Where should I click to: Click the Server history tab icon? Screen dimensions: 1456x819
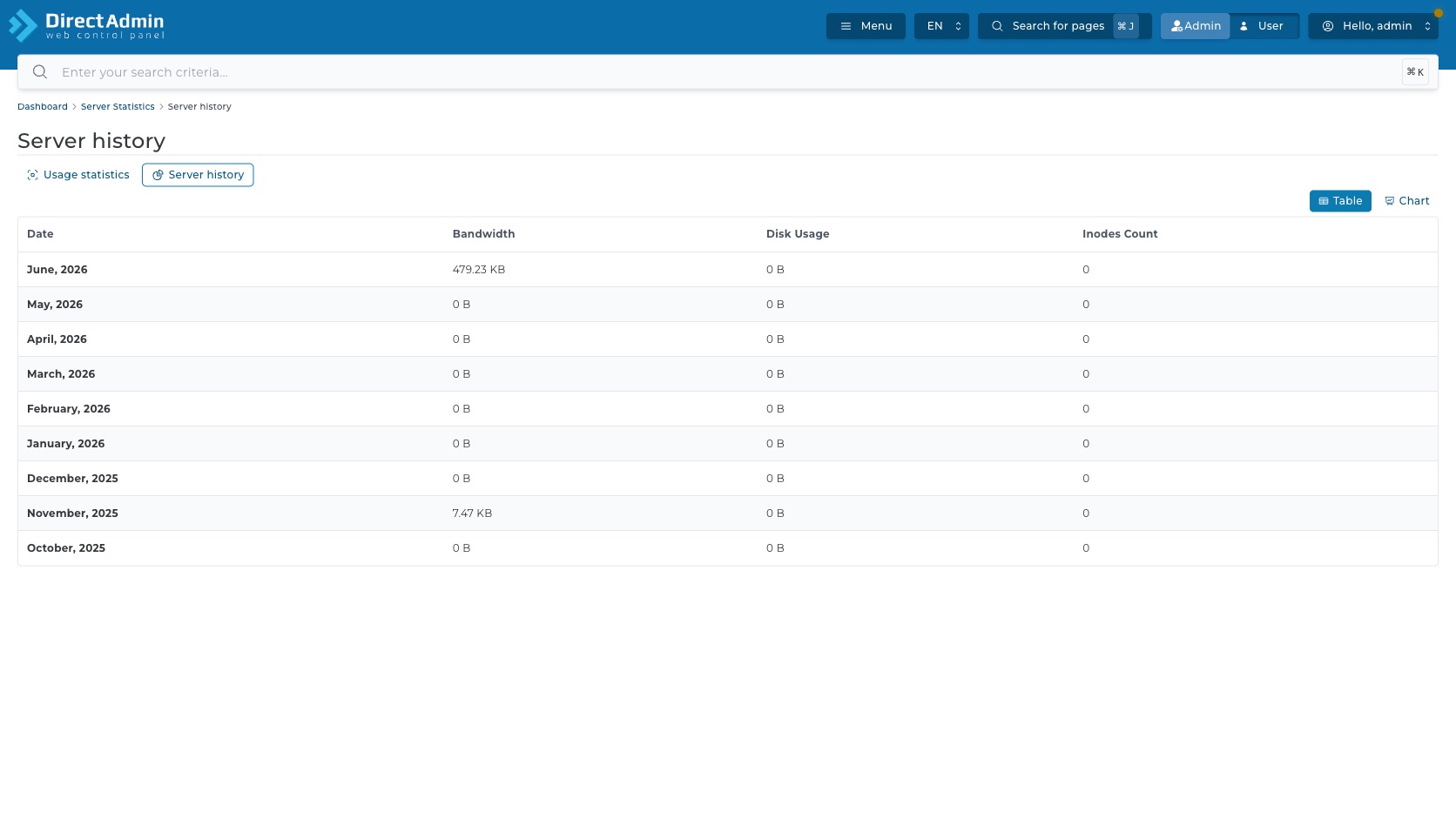coord(158,175)
